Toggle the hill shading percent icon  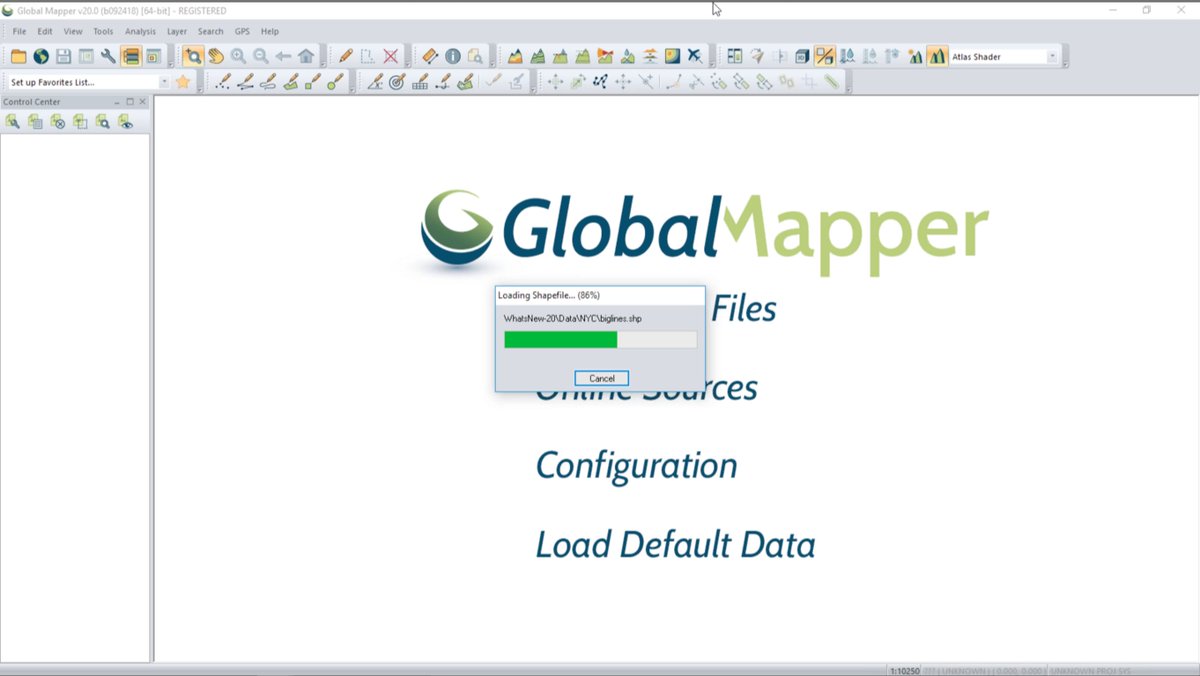pos(824,57)
